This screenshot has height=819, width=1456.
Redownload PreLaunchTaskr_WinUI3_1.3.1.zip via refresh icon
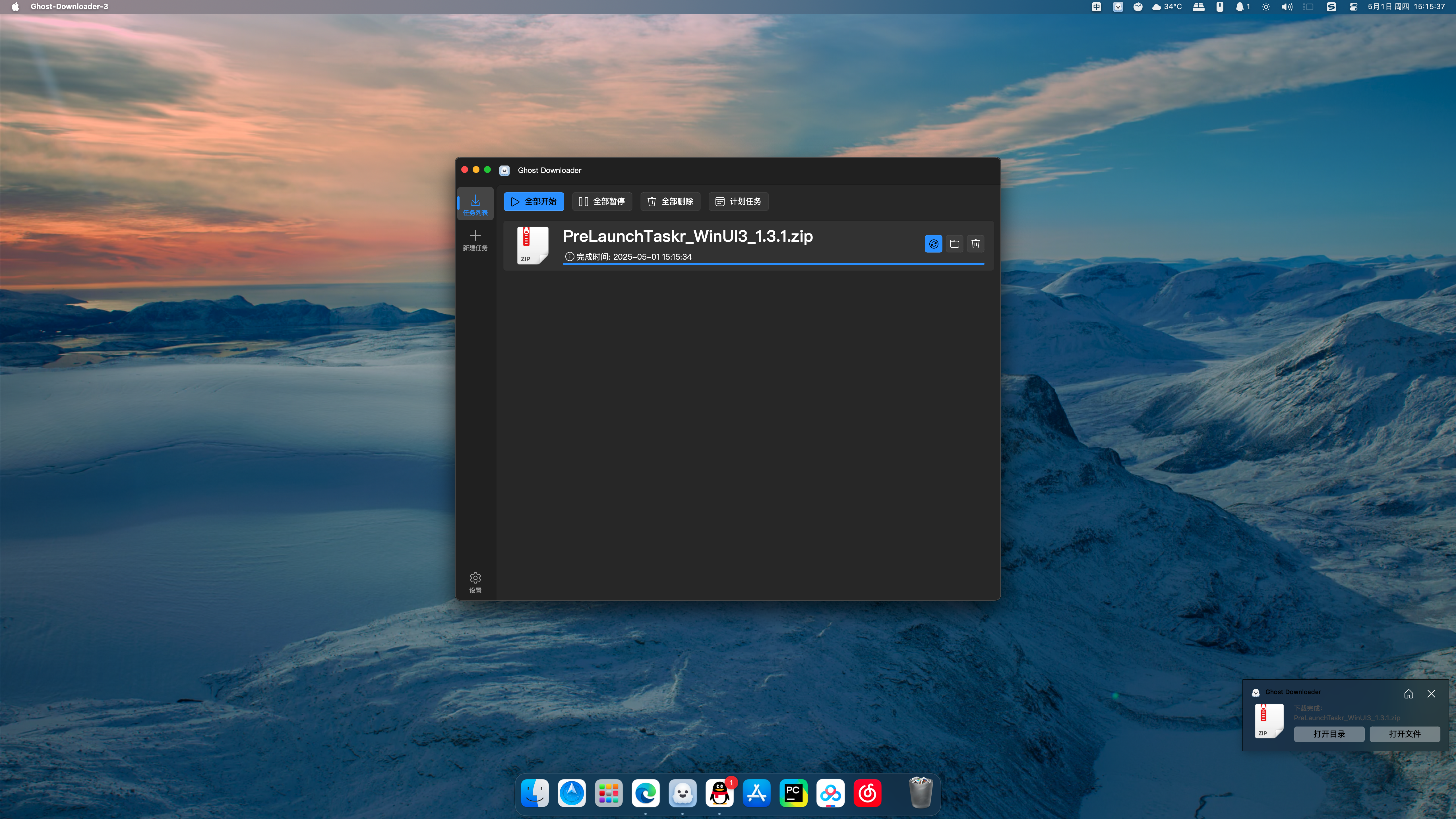tap(933, 244)
